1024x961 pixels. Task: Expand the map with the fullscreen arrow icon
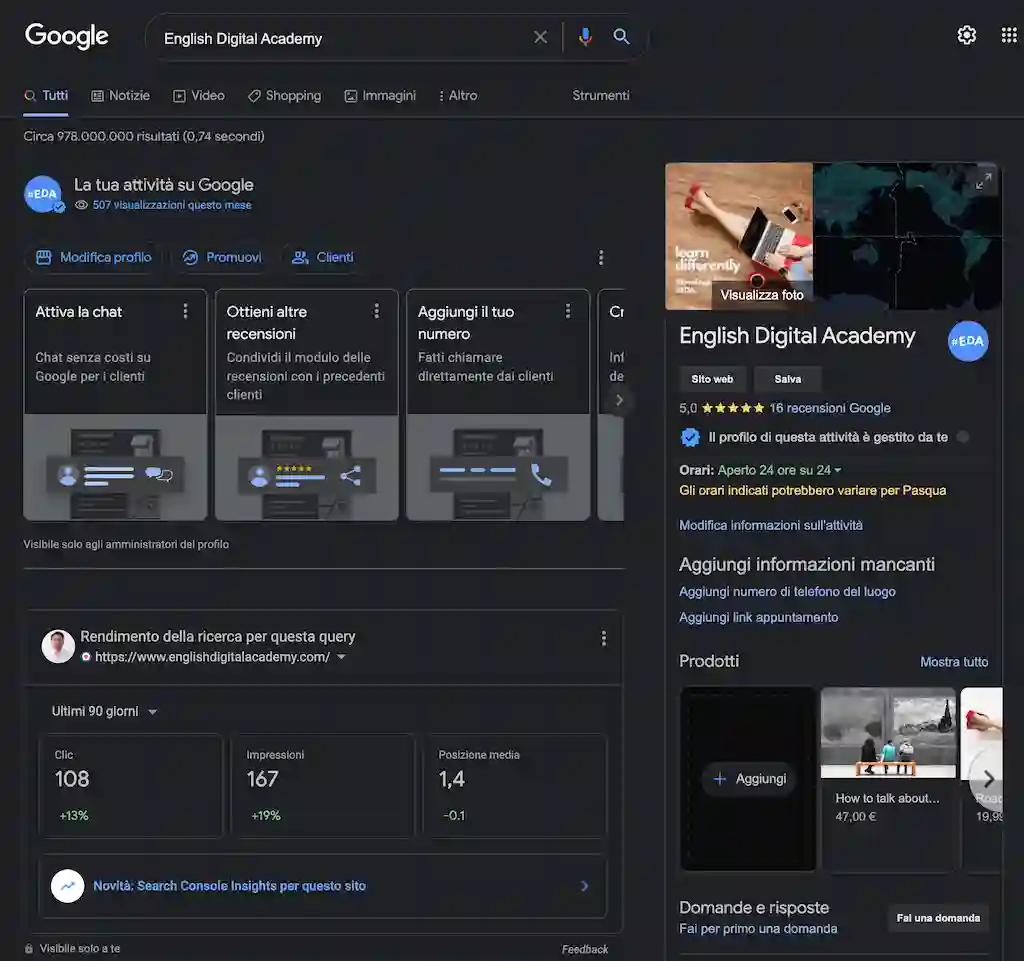click(x=984, y=181)
